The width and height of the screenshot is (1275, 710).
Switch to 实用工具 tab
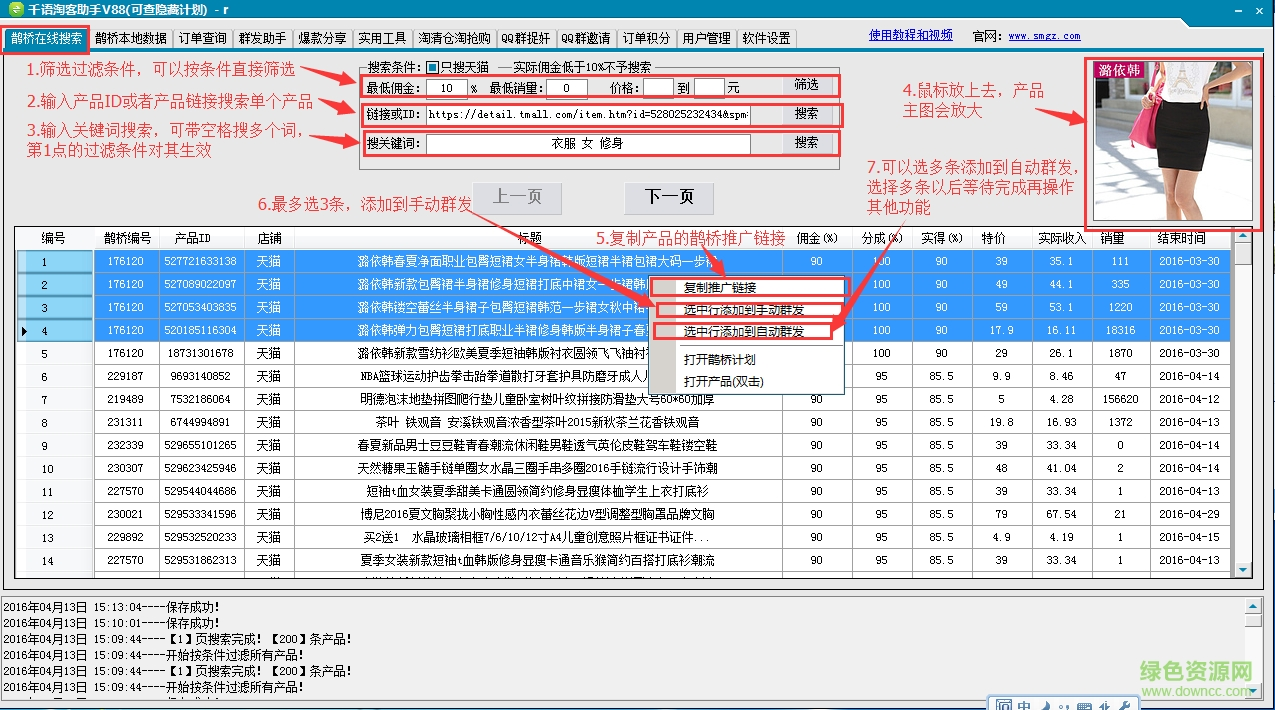tap(382, 39)
